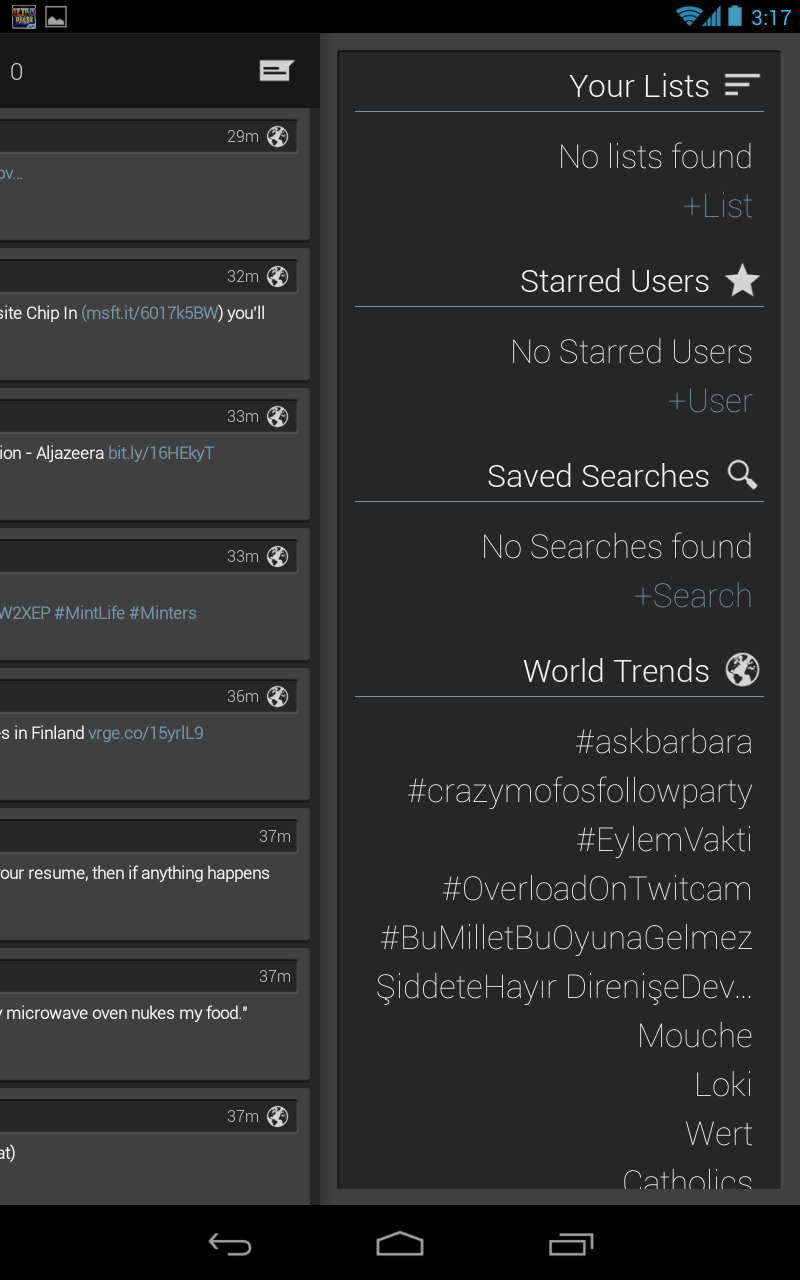Screen dimensions: 800x1280
Task: Tap the compose tweet icon
Action: [276, 70]
